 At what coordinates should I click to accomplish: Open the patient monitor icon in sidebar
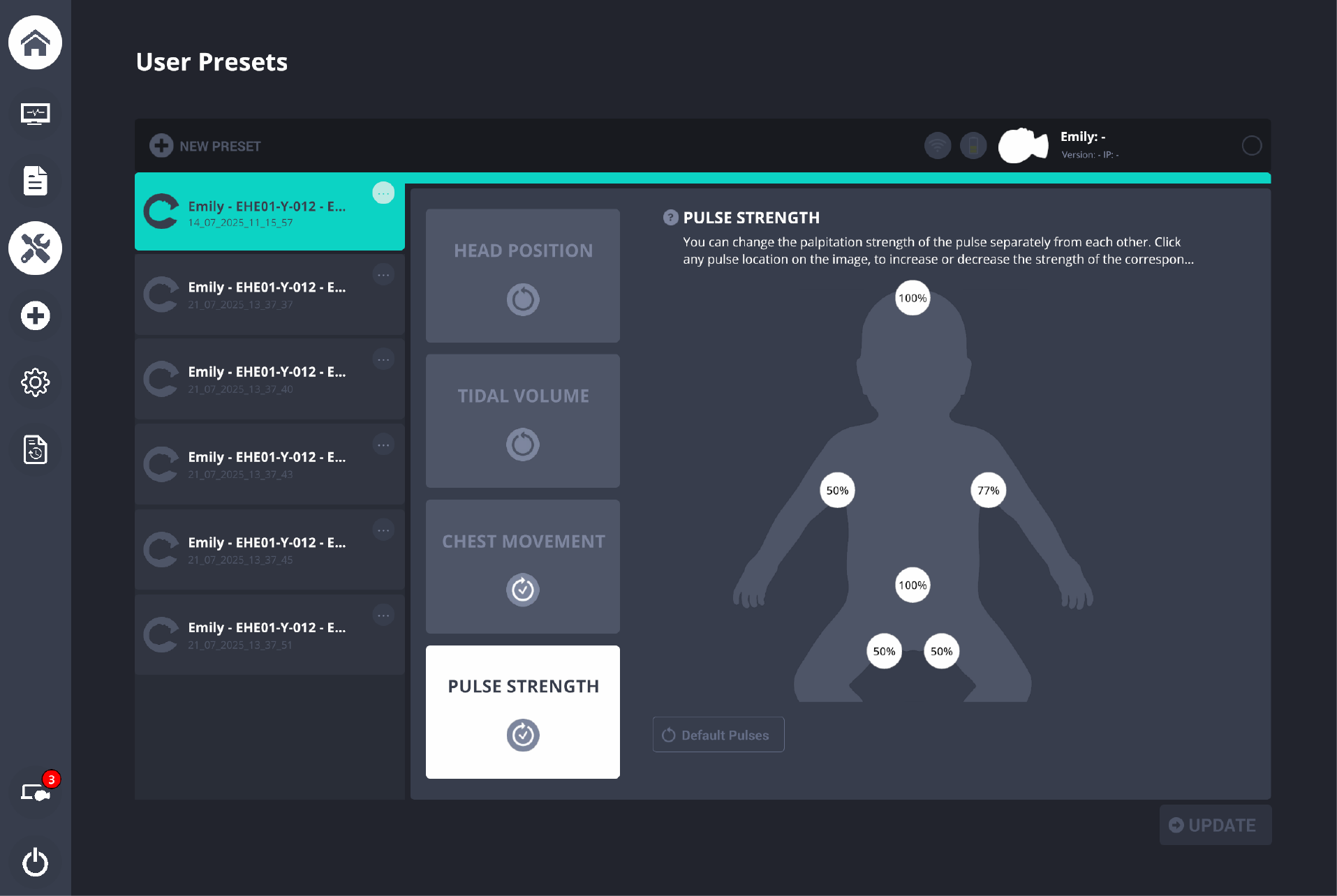coord(35,113)
